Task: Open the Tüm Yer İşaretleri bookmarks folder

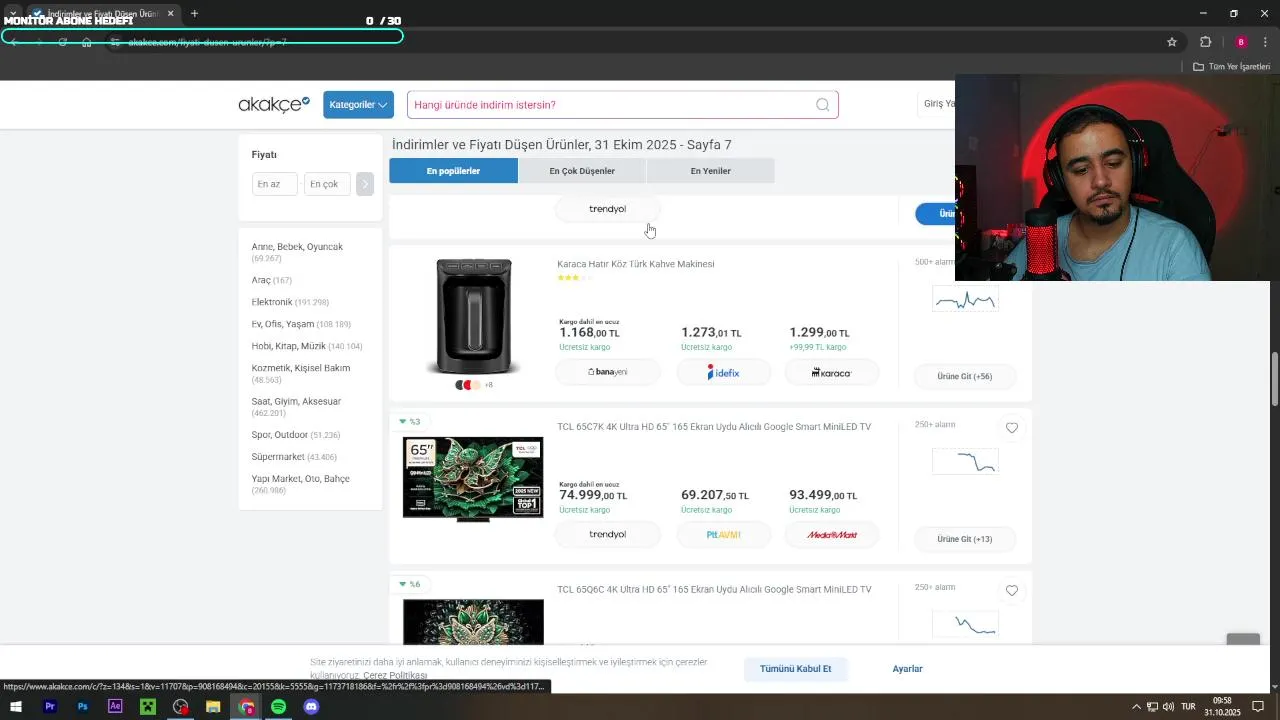Action: pyautogui.click(x=1232, y=67)
